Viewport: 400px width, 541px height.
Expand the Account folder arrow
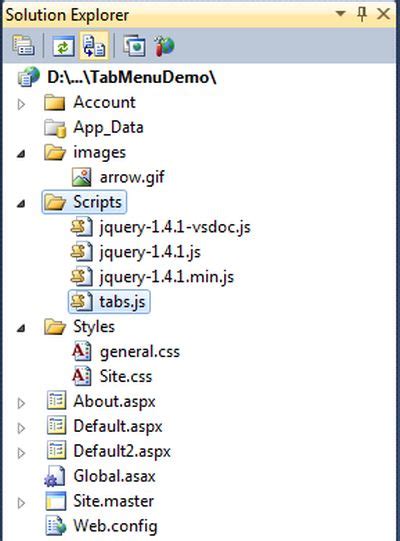(x=21, y=104)
